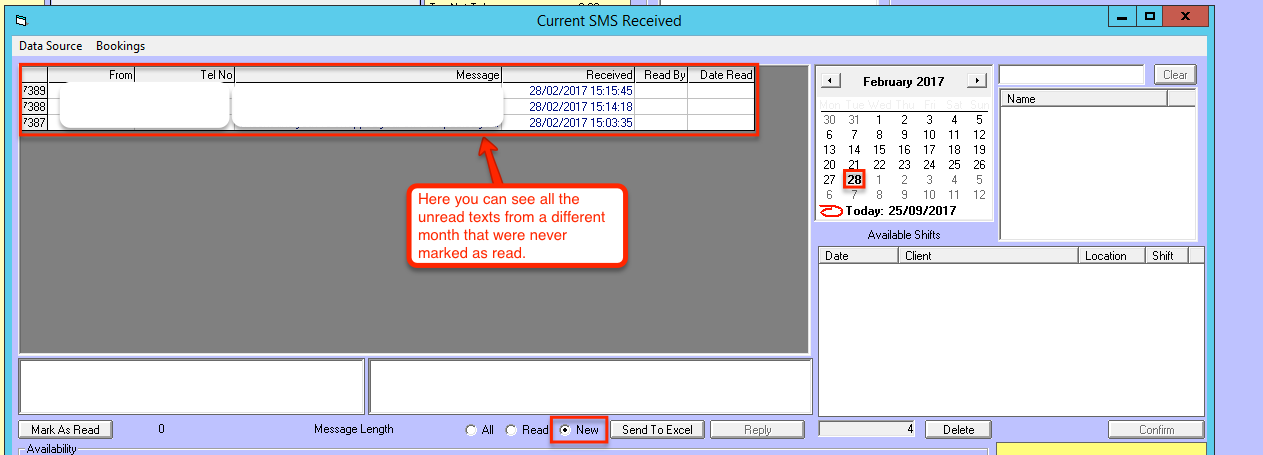Go to previous month in calendar
The image size is (1263, 455).
[x=831, y=81]
